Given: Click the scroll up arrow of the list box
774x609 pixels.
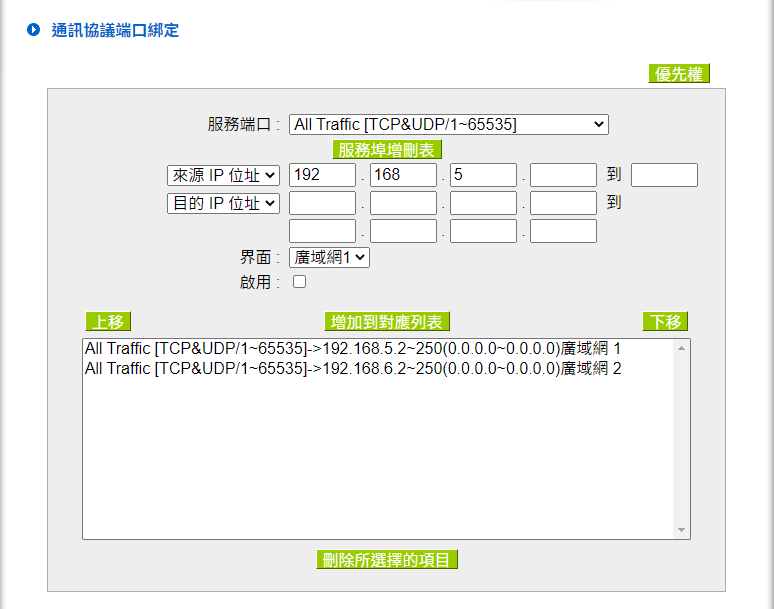Looking at the screenshot, I should tap(682, 348).
